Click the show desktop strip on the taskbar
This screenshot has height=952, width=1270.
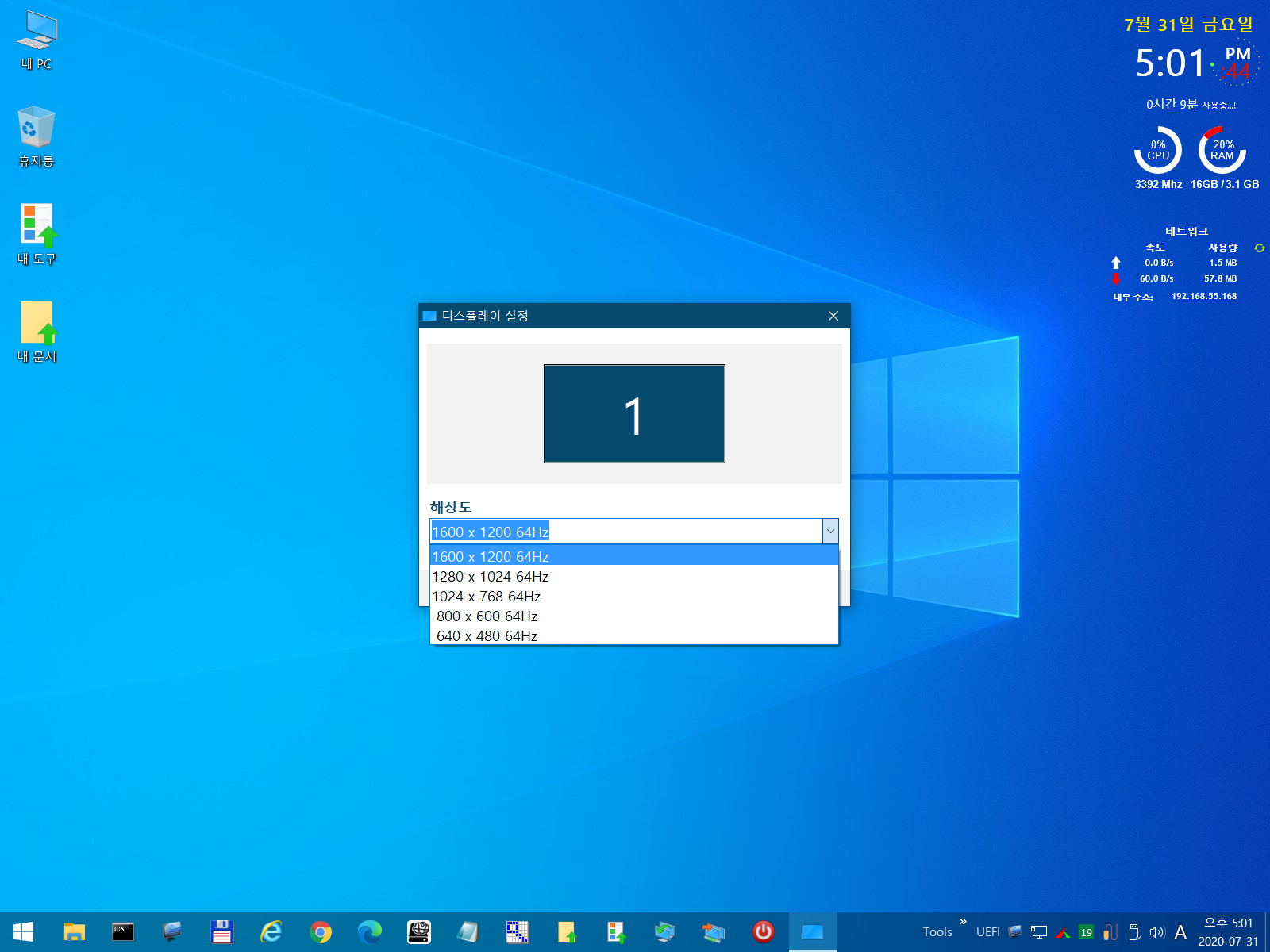[1267, 932]
